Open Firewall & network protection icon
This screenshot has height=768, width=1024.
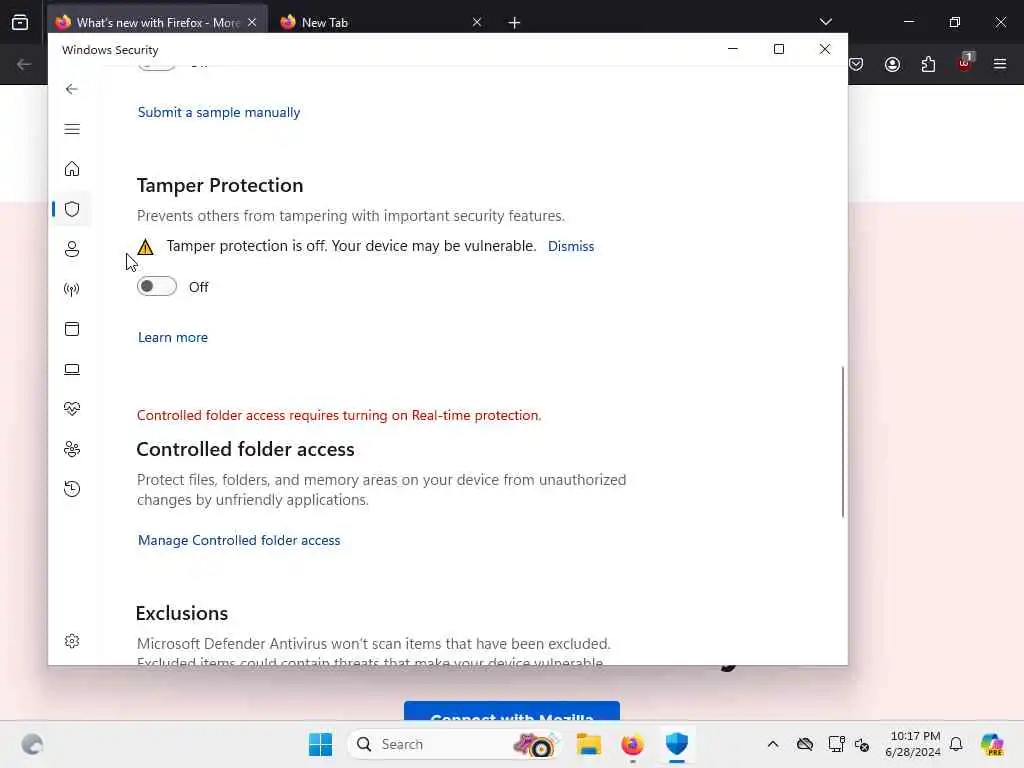coord(72,289)
